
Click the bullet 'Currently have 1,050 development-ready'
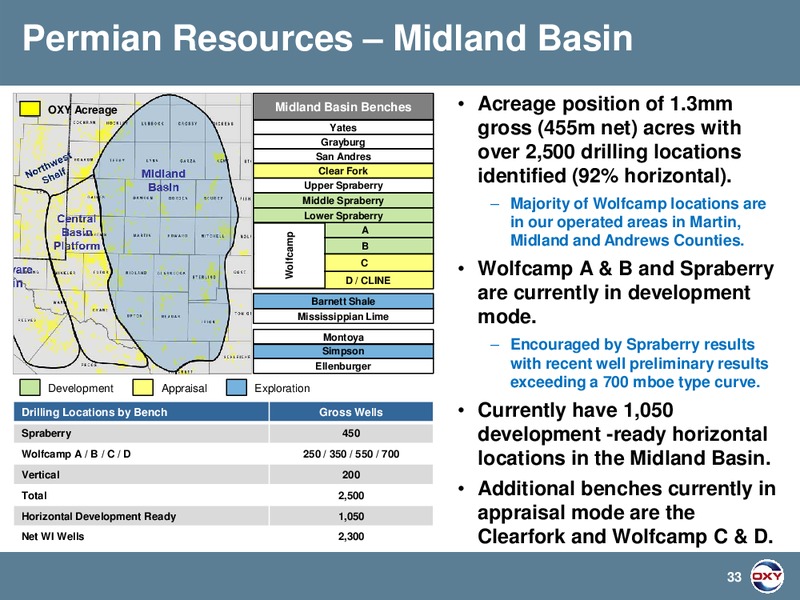pos(624,434)
